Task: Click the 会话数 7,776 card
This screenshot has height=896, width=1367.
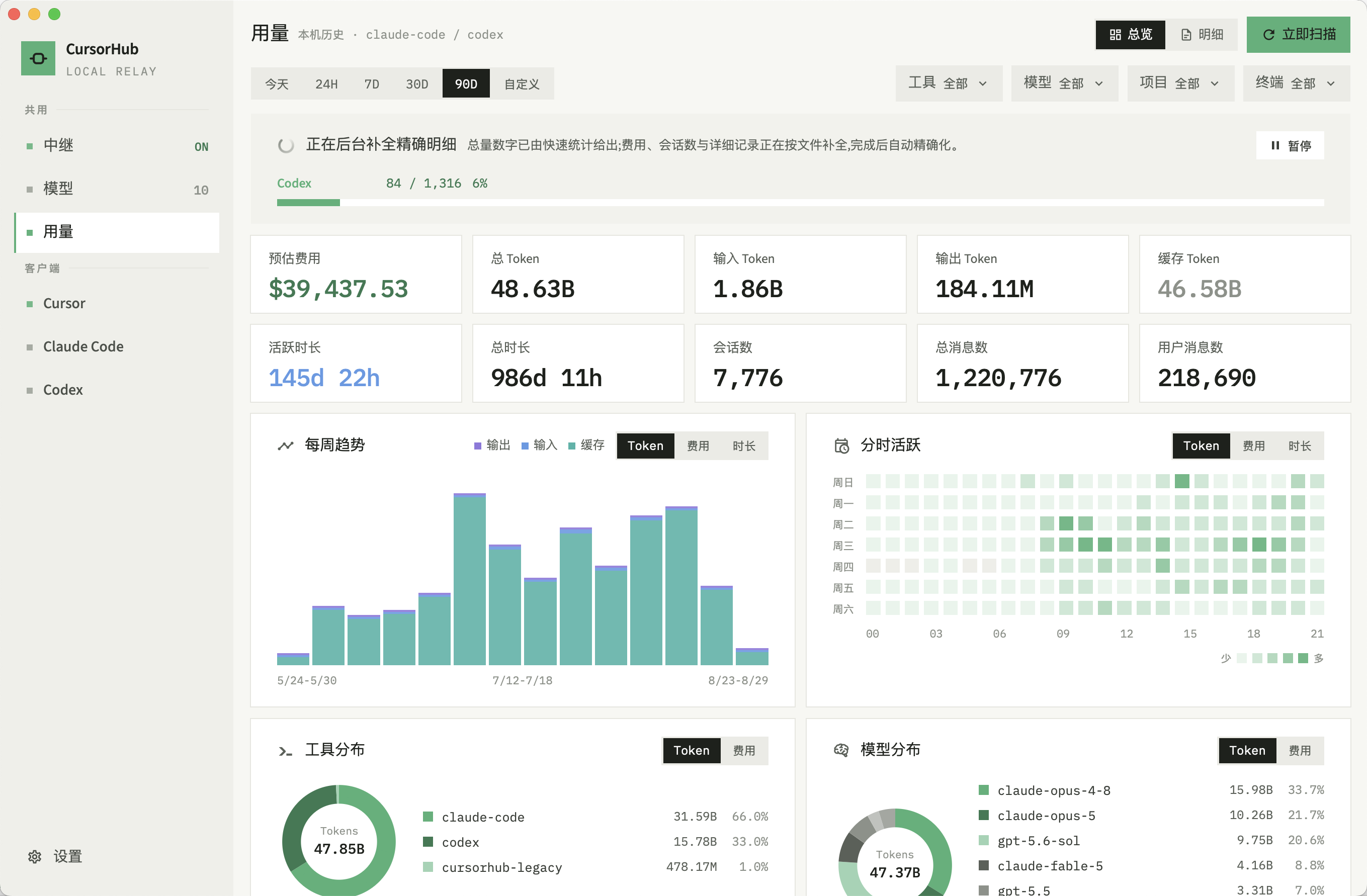Action: click(800, 364)
